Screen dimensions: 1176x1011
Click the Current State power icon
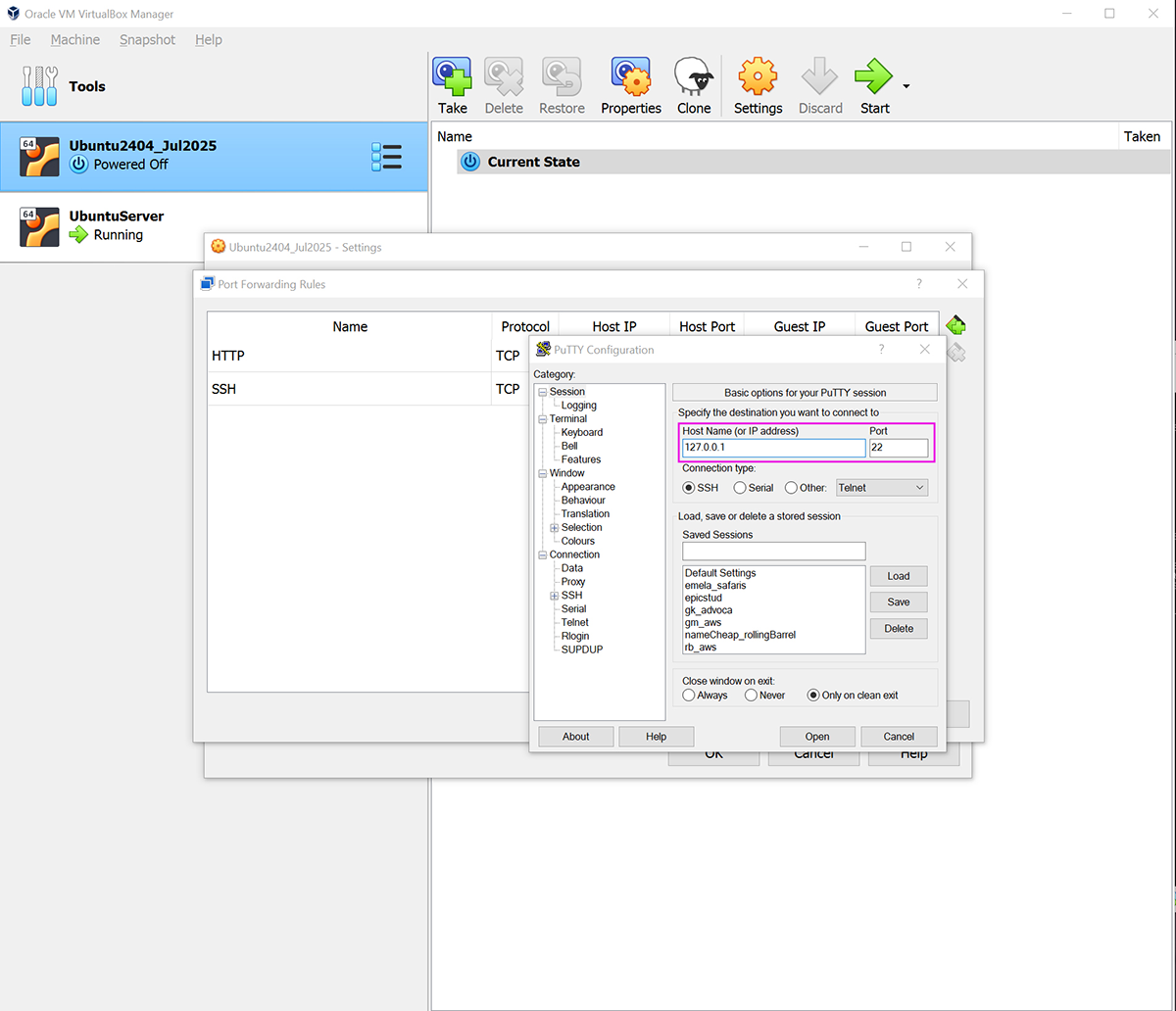470,162
